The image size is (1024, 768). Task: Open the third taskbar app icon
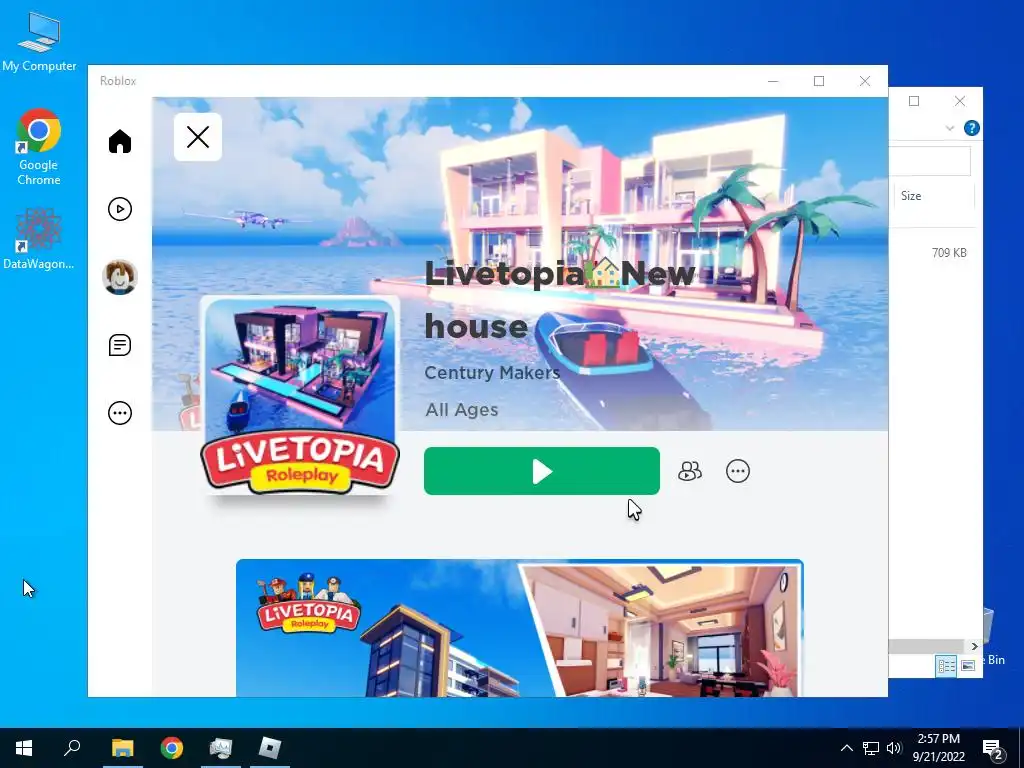(x=221, y=748)
